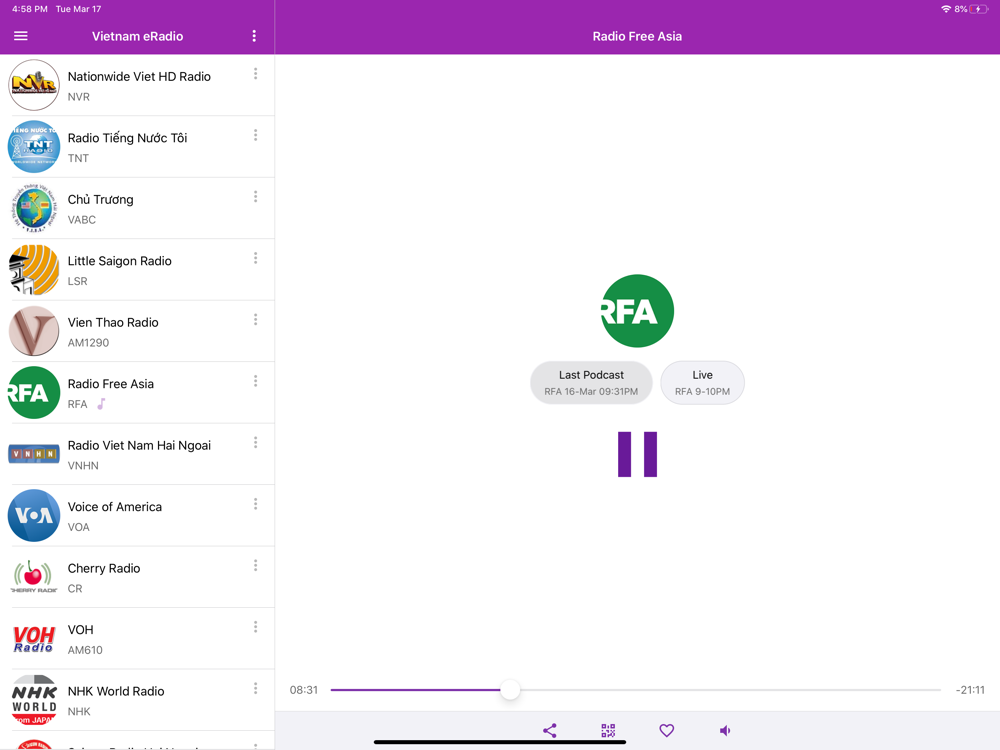Play Nationwide Viet HD Radio station
This screenshot has width=1000, height=750.
coord(137,85)
